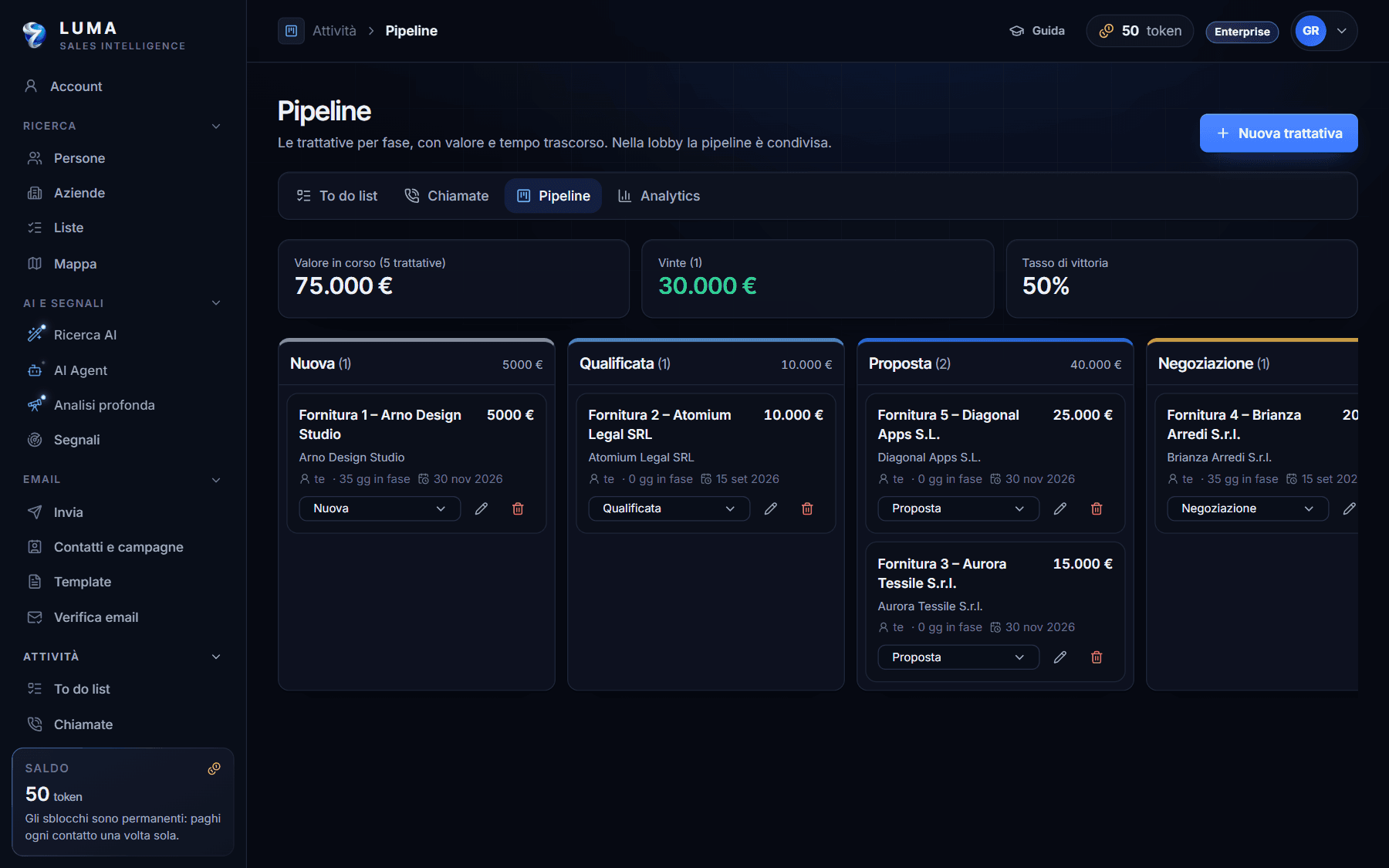Open stage dropdown for Fornitura 4 deal

1248,508
